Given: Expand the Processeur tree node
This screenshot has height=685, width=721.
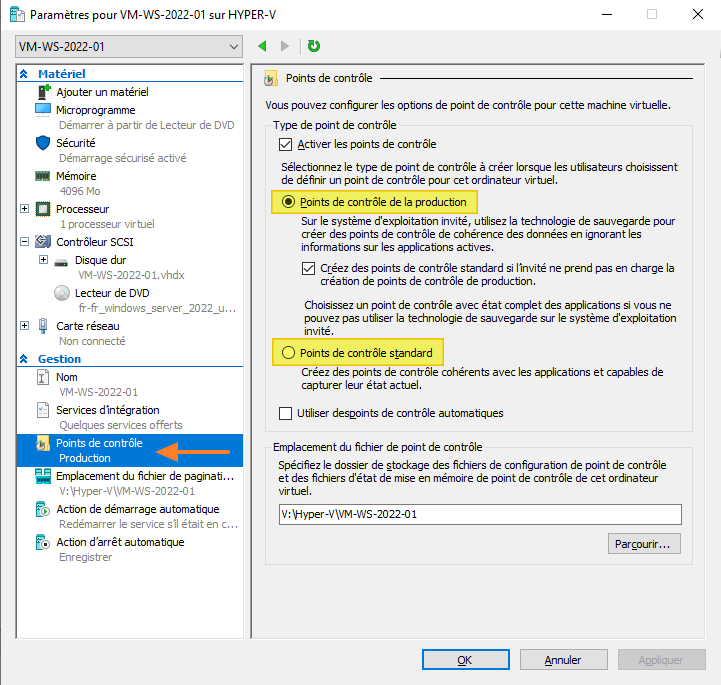Looking at the screenshot, I should coord(24,209).
